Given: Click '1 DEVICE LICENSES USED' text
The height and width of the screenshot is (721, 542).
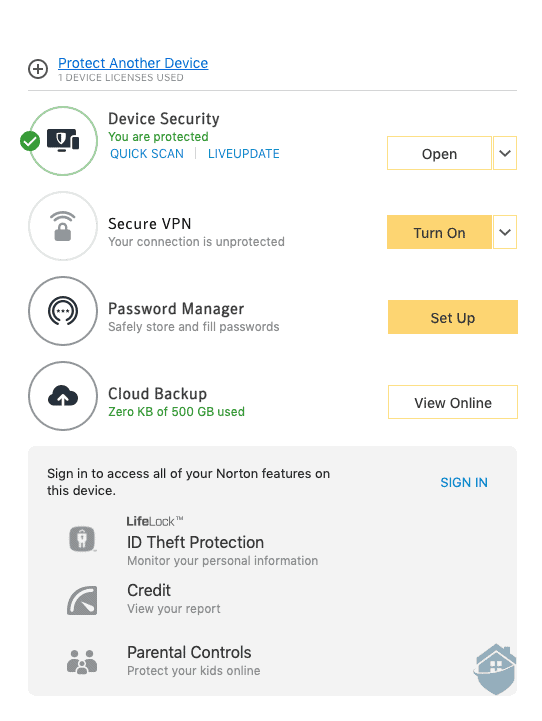Looking at the screenshot, I should (121, 78).
